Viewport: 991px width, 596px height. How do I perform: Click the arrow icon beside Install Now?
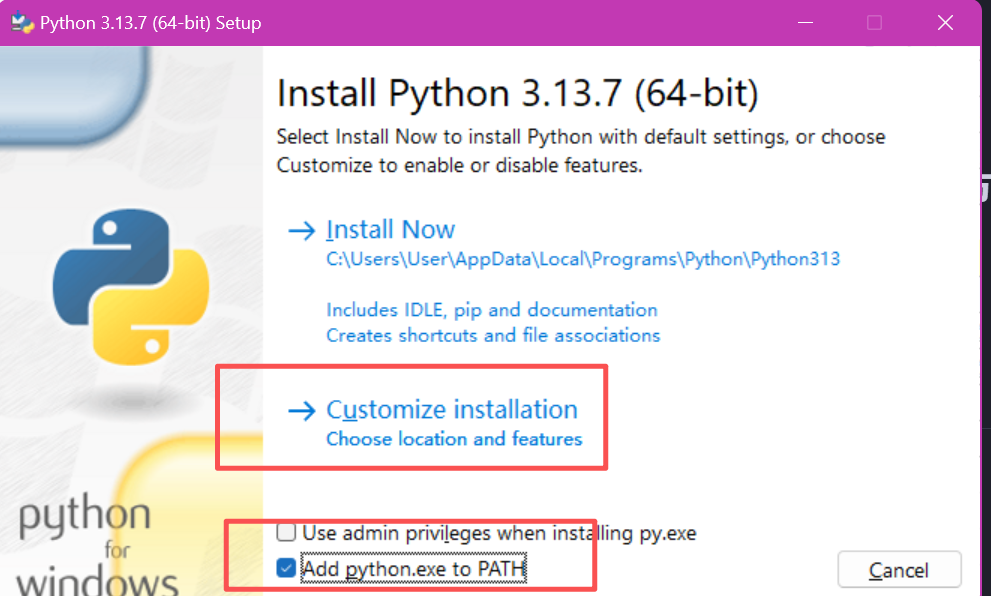(x=301, y=231)
